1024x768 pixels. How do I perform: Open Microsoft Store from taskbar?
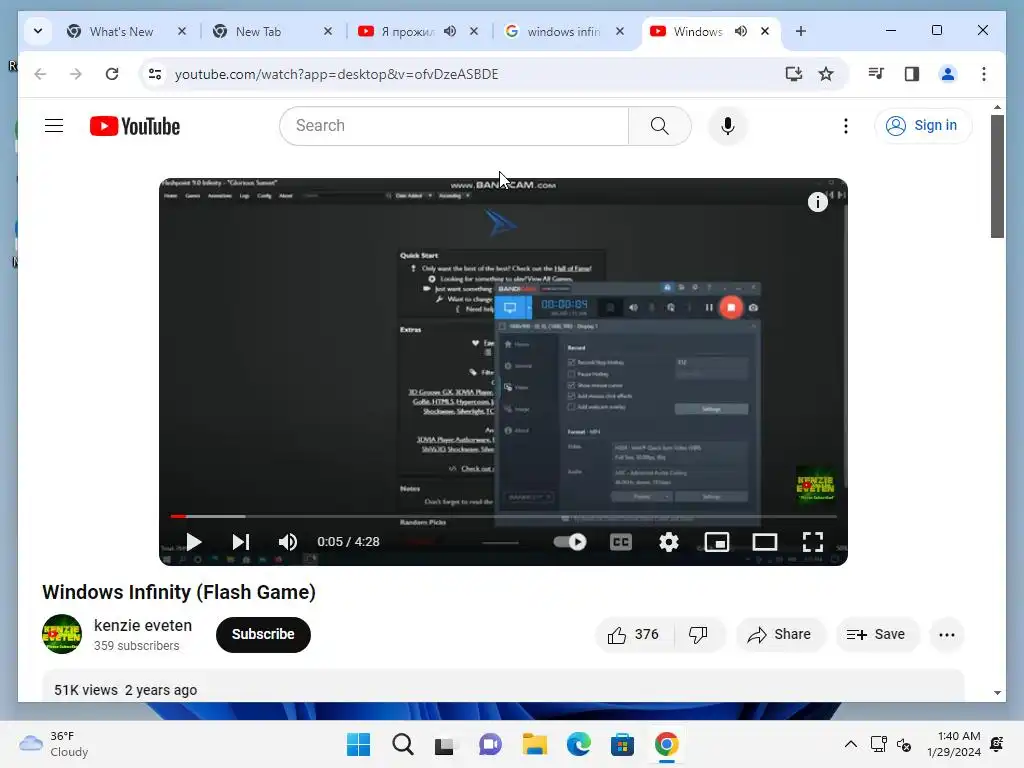pyautogui.click(x=622, y=744)
